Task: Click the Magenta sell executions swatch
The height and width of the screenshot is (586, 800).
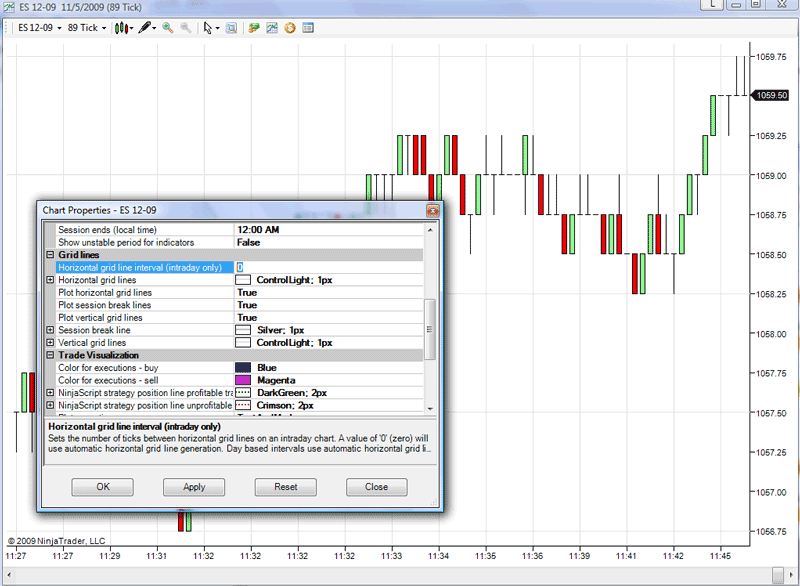Action: [243, 380]
